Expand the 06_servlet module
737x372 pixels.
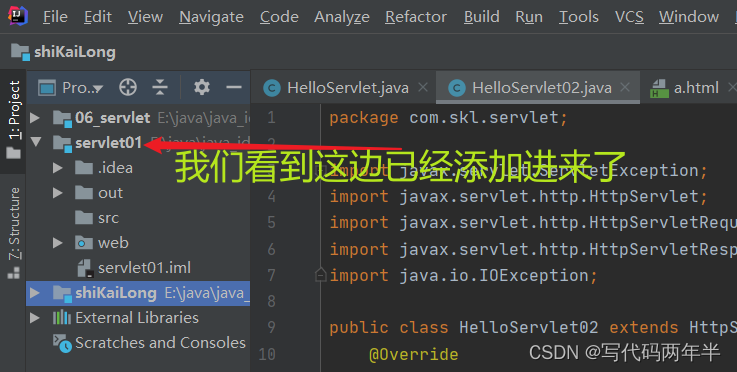pyautogui.click(x=35, y=118)
